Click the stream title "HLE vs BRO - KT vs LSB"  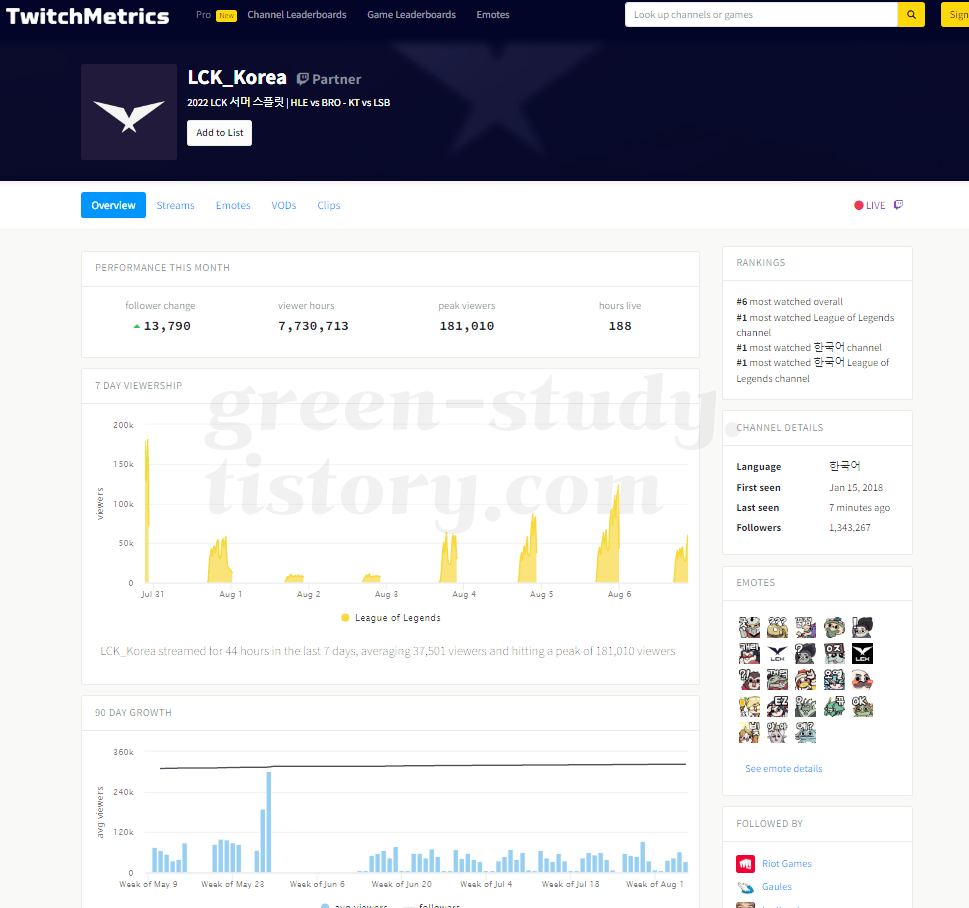click(x=341, y=103)
